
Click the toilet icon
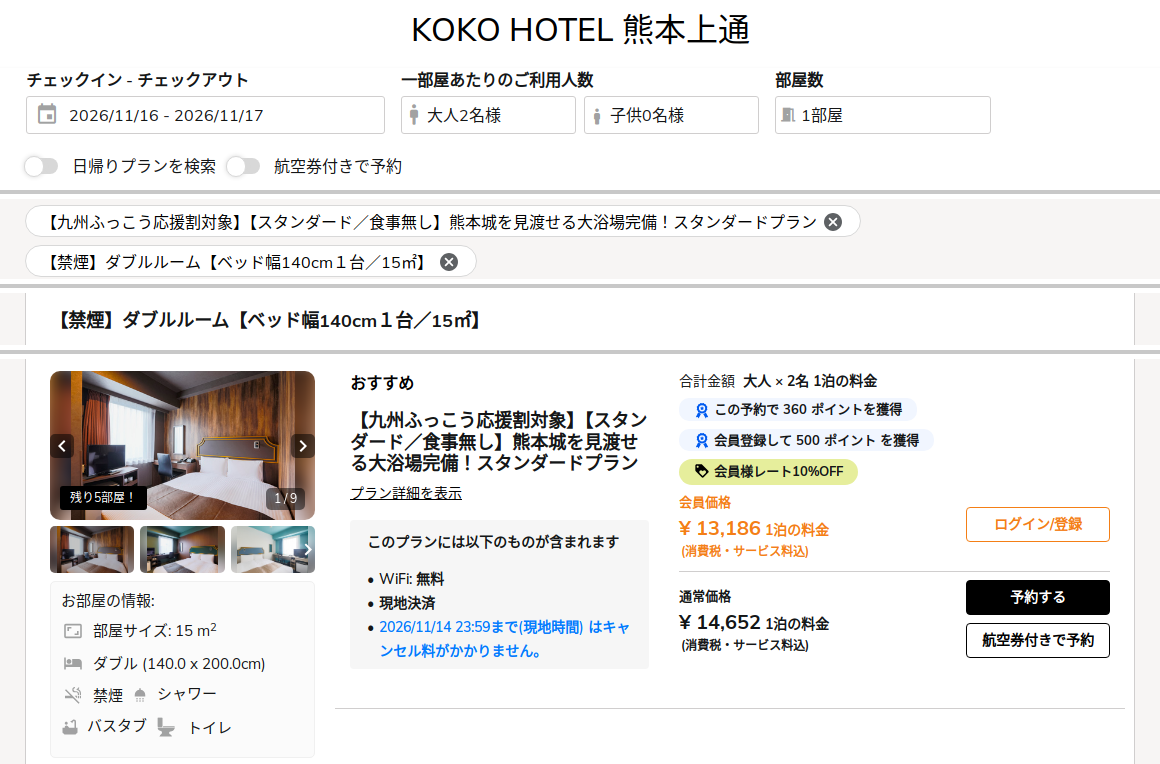pos(166,728)
